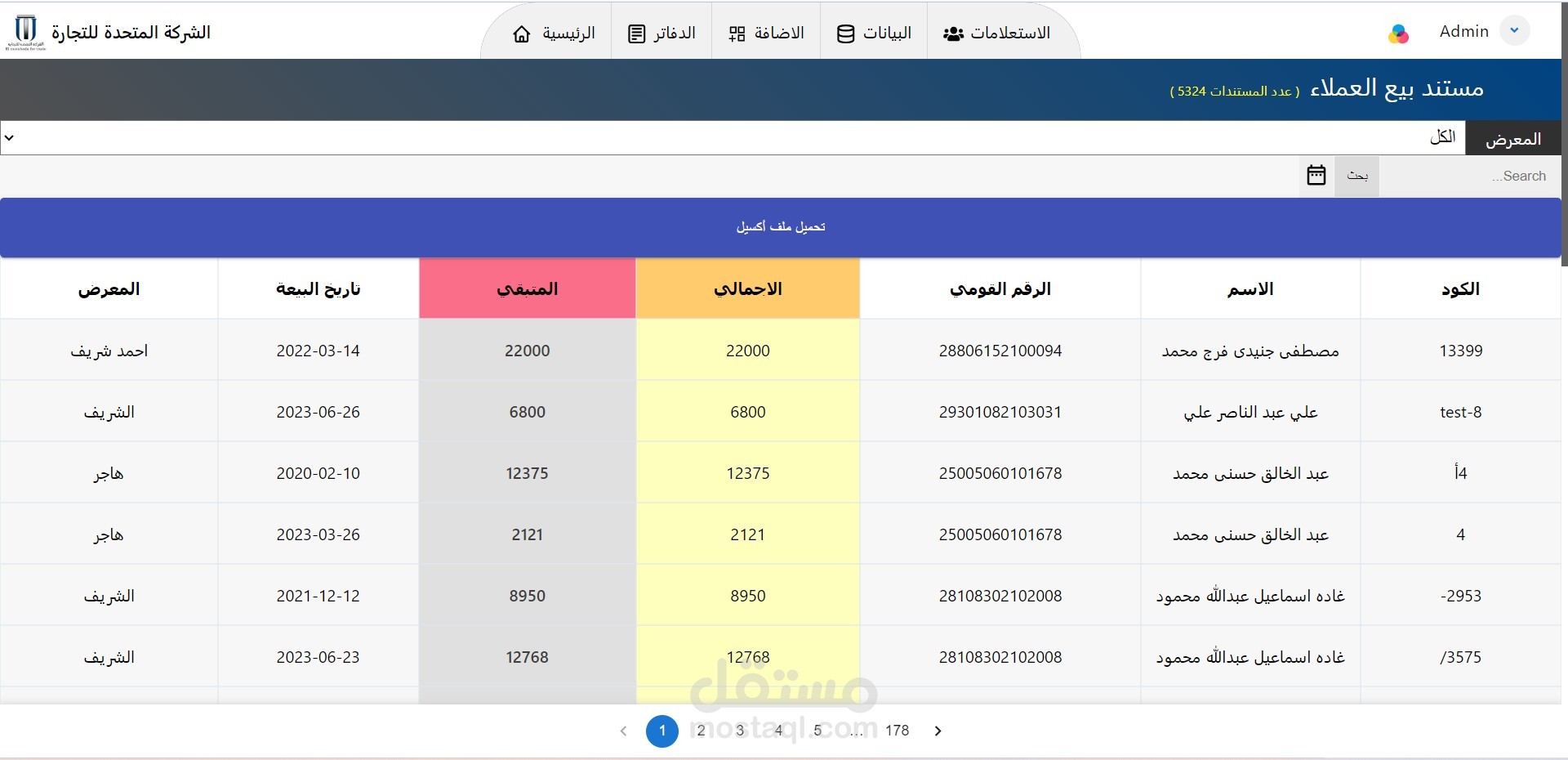The image size is (1568, 760).
Task: Click the المعرض table column header
Action: (109, 289)
